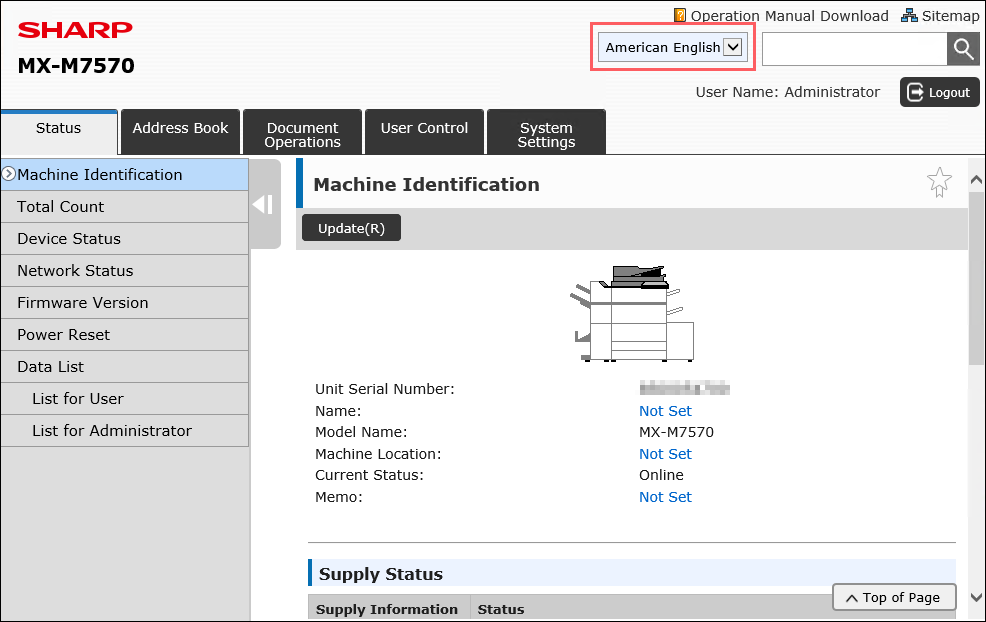Select Power Reset in sidebar
Image resolution: width=986 pixels, height=622 pixels.
click(125, 335)
